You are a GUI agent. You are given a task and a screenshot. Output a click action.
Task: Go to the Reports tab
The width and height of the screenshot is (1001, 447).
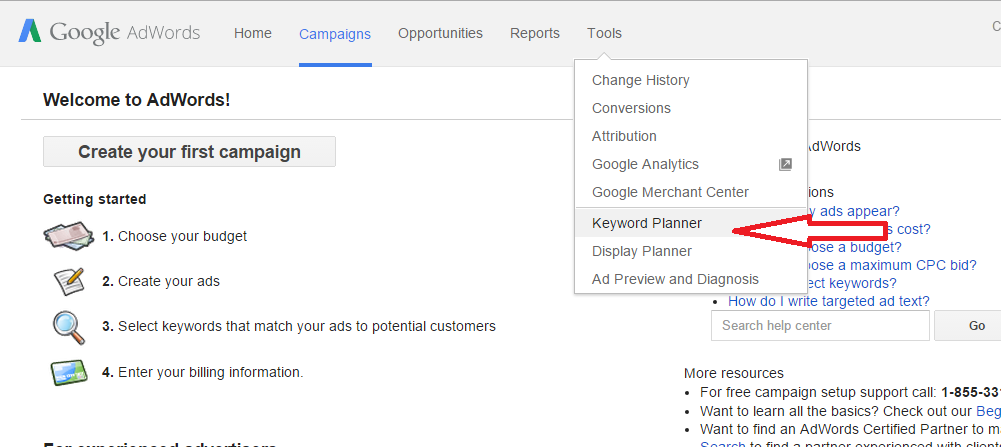tap(535, 33)
